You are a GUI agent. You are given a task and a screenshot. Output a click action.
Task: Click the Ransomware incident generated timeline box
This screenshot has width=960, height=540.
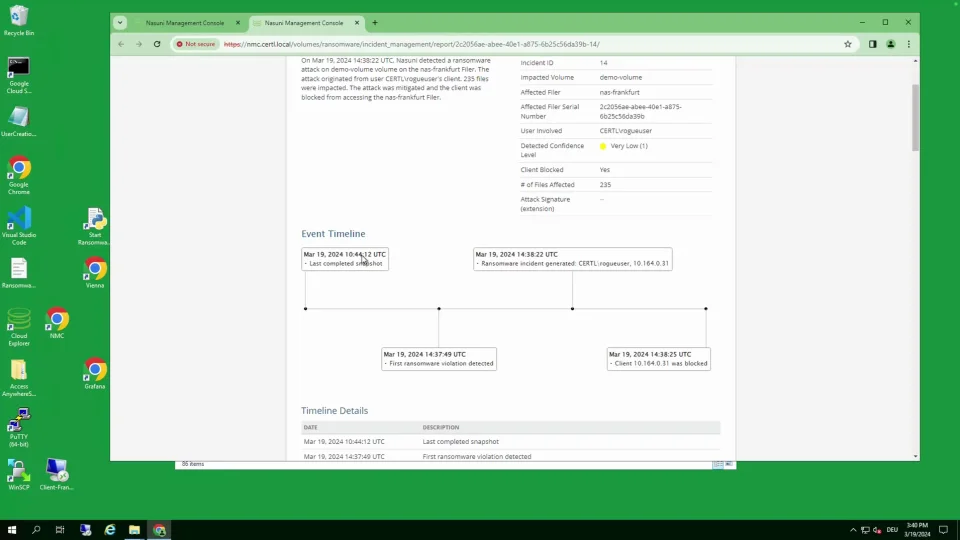[572, 259]
